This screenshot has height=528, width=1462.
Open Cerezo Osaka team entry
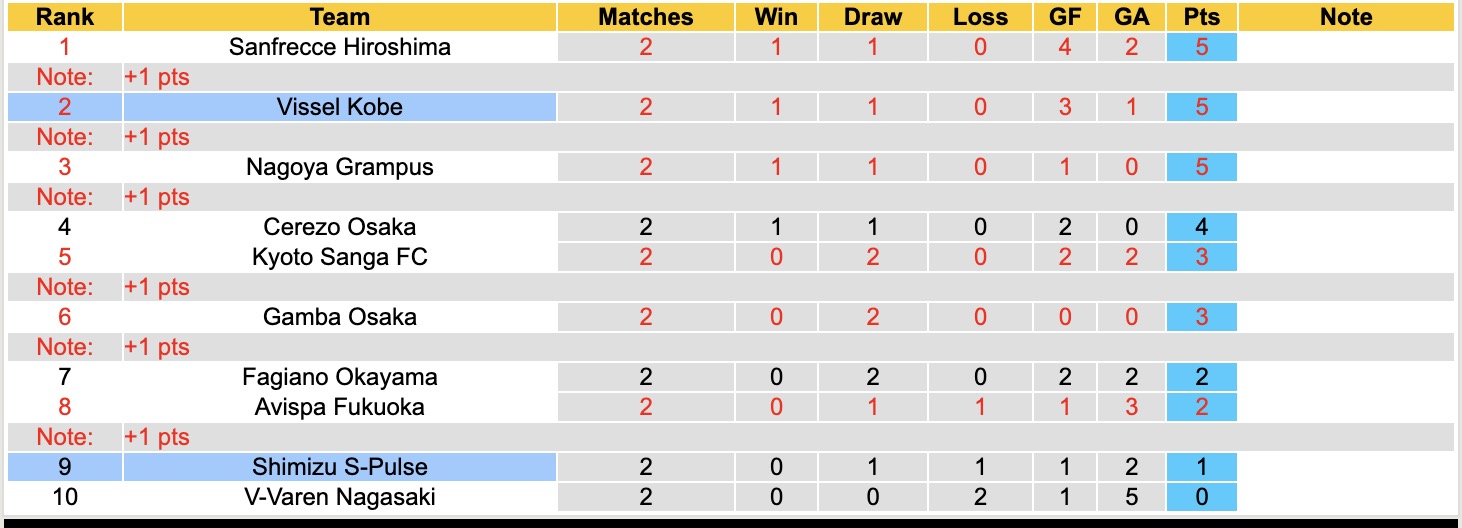[340, 227]
